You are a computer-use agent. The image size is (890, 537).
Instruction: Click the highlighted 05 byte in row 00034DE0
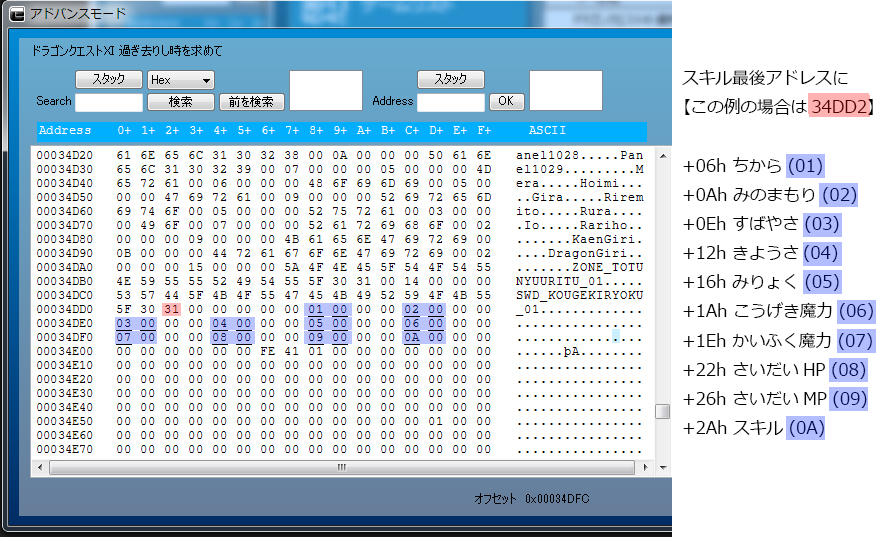pos(316,323)
